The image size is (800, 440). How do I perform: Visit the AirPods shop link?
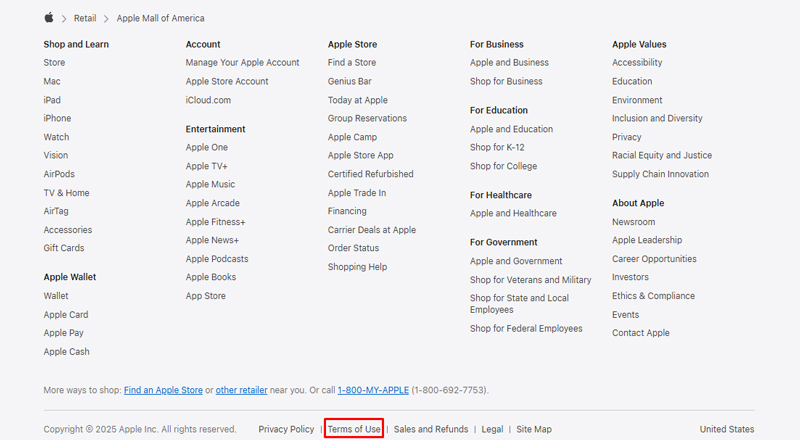coord(59,174)
